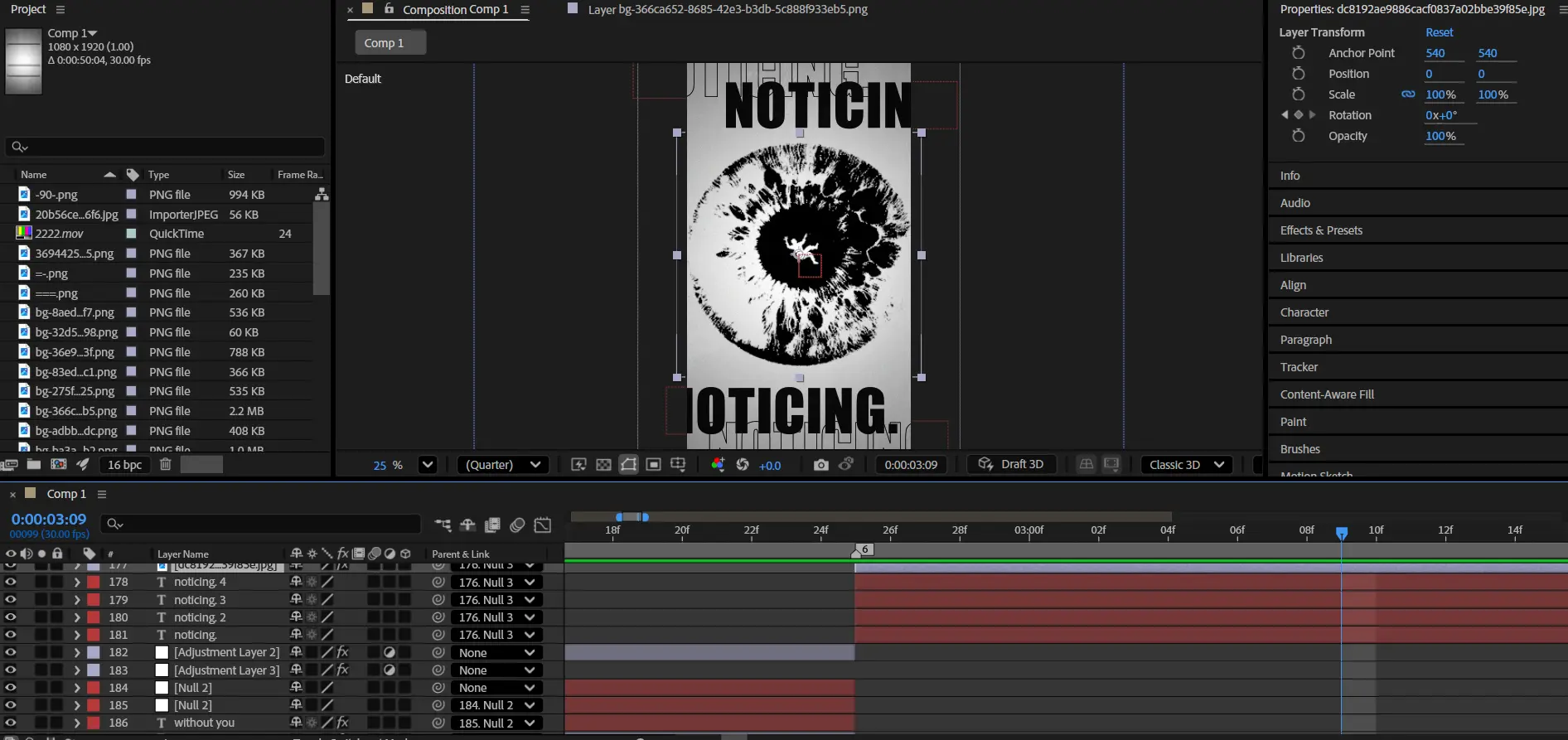The height and width of the screenshot is (740, 1568).
Task: Delete selected project items with trash icon
Action: [x=165, y=465]
